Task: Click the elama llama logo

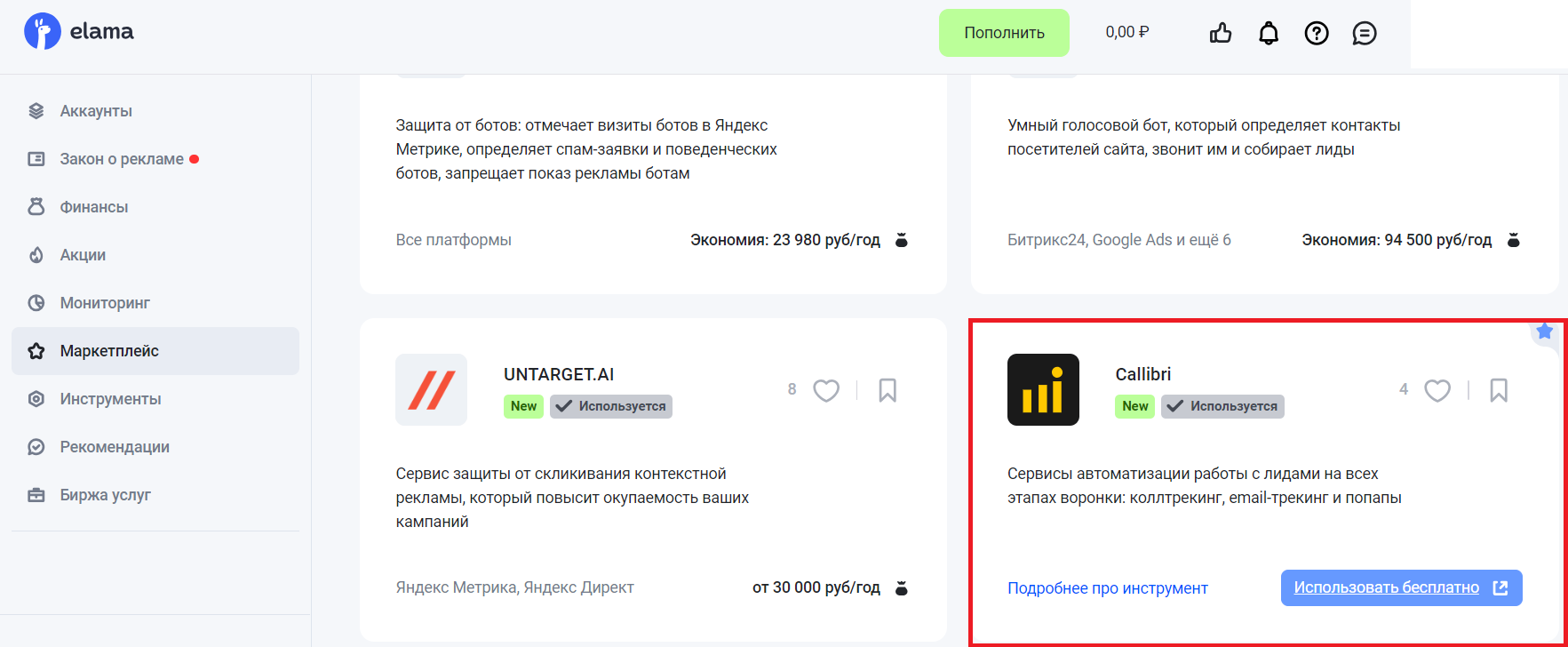Action: coord(42,31)
